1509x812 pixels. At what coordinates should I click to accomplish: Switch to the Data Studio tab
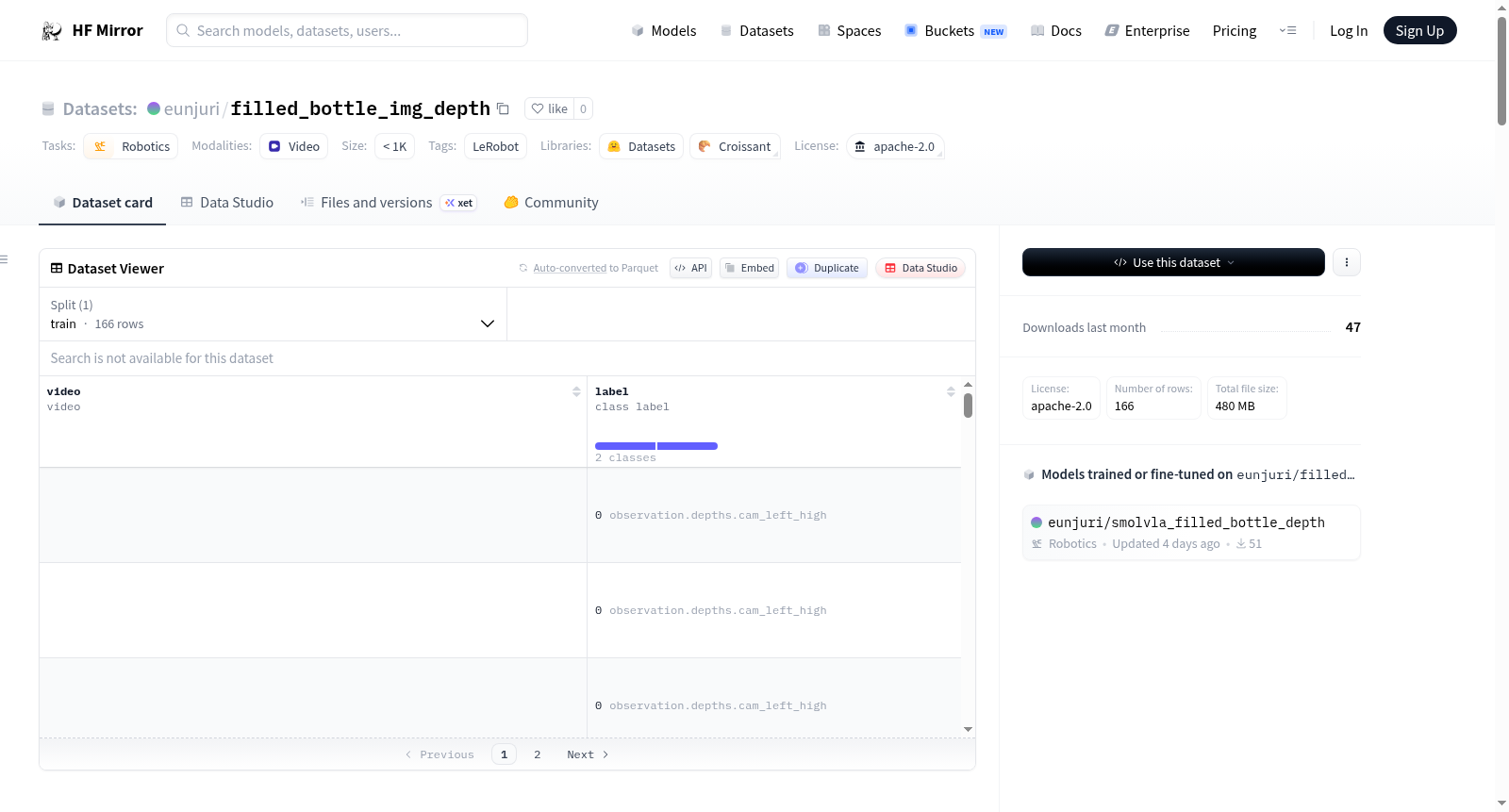227,203
